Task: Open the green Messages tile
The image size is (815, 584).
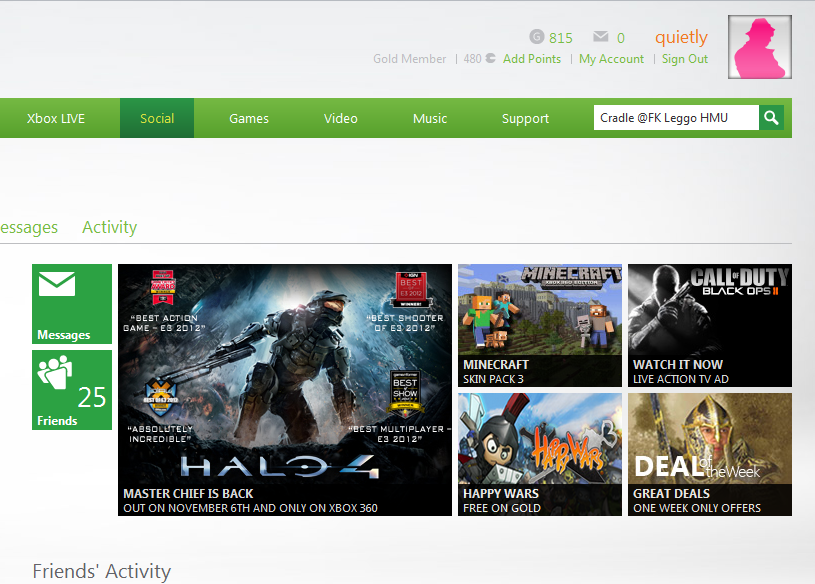Action: (72, 304)
